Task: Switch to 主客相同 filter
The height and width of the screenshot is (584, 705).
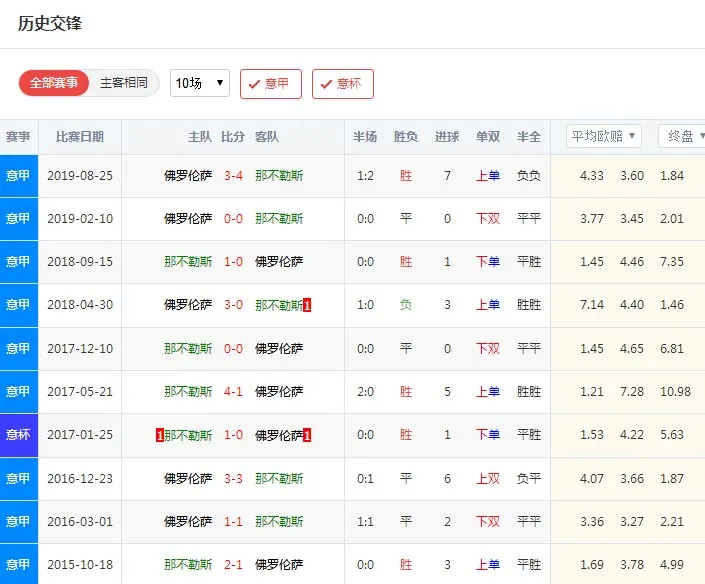Action: coord(124,83)
